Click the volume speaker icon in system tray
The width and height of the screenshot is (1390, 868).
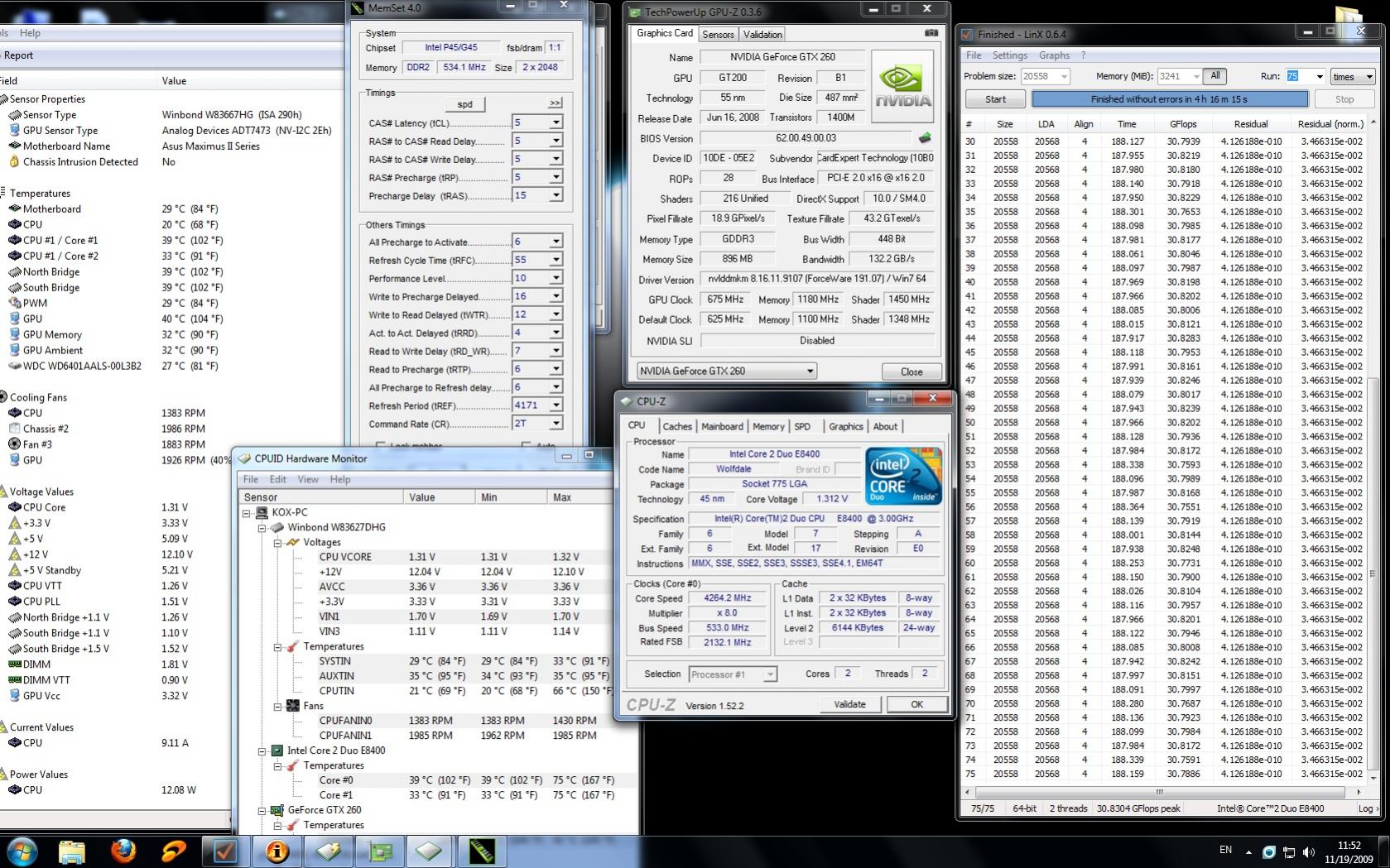coord(1309,851)
